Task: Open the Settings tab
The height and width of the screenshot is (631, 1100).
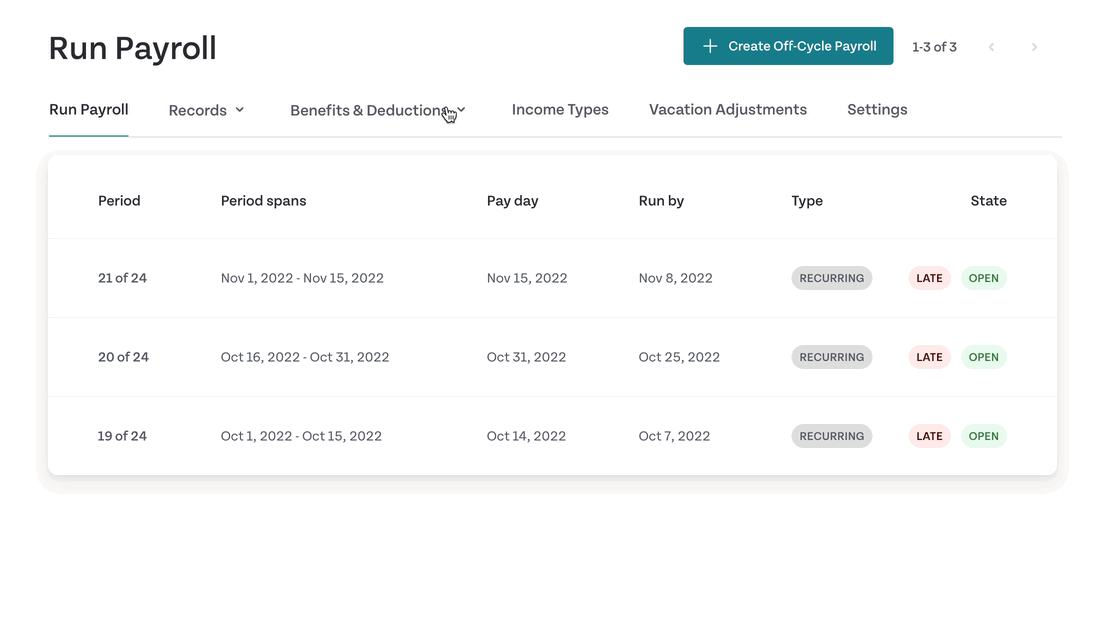Action: tap(877, 109)
